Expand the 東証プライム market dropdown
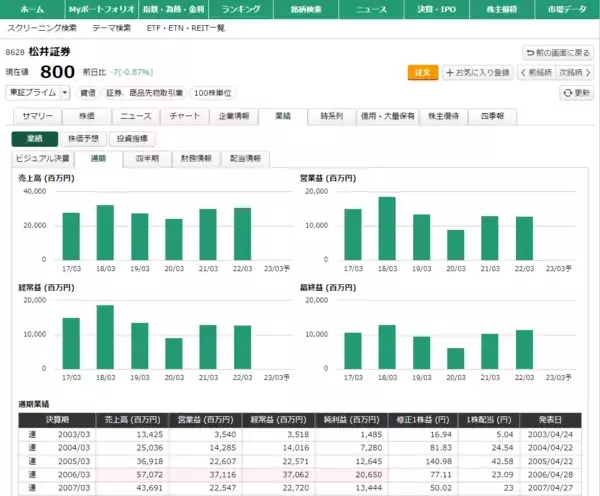The image size is (600, 496). click(x=38, y=93)
